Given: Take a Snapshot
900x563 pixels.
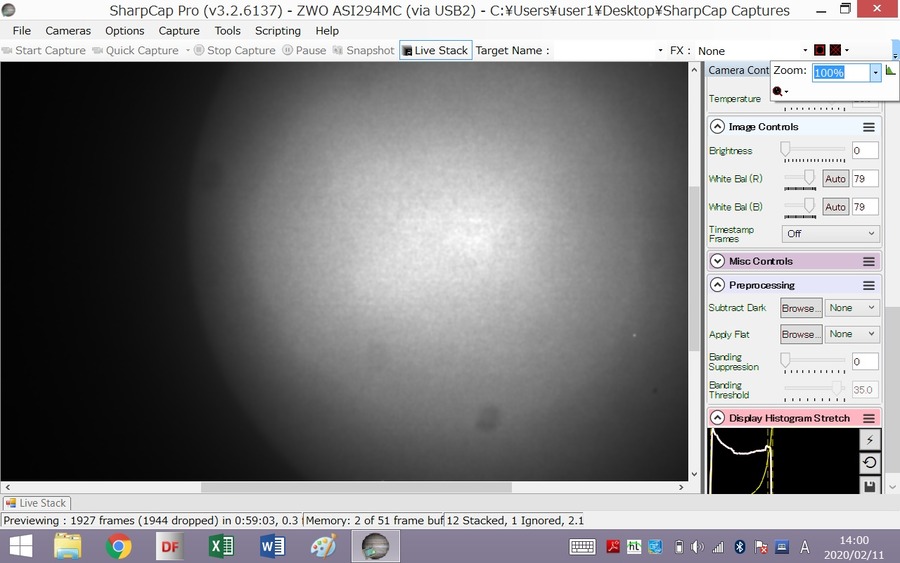Looking at the screenshot, I should [x=363, y=51].
